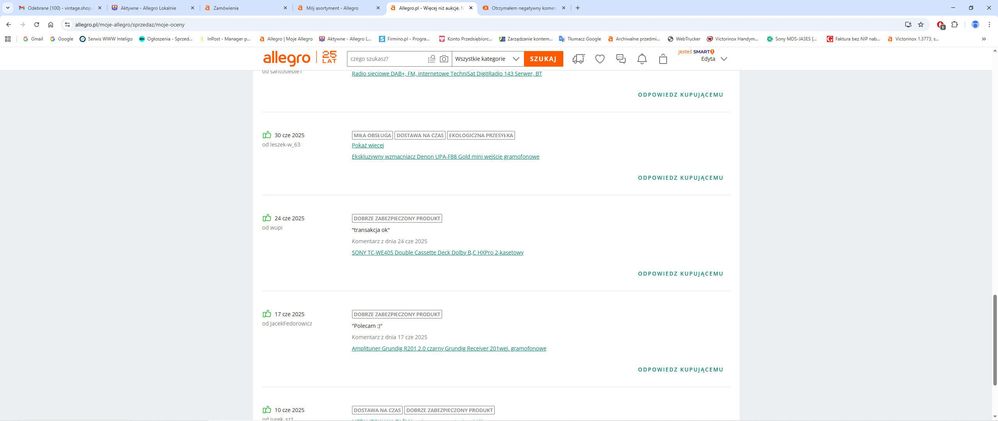The image size is (998, 421).
Task: Click the DOBRZE ZABEZPIECZONY PRODUKT tag in wupi review
Action: [397, 218]
